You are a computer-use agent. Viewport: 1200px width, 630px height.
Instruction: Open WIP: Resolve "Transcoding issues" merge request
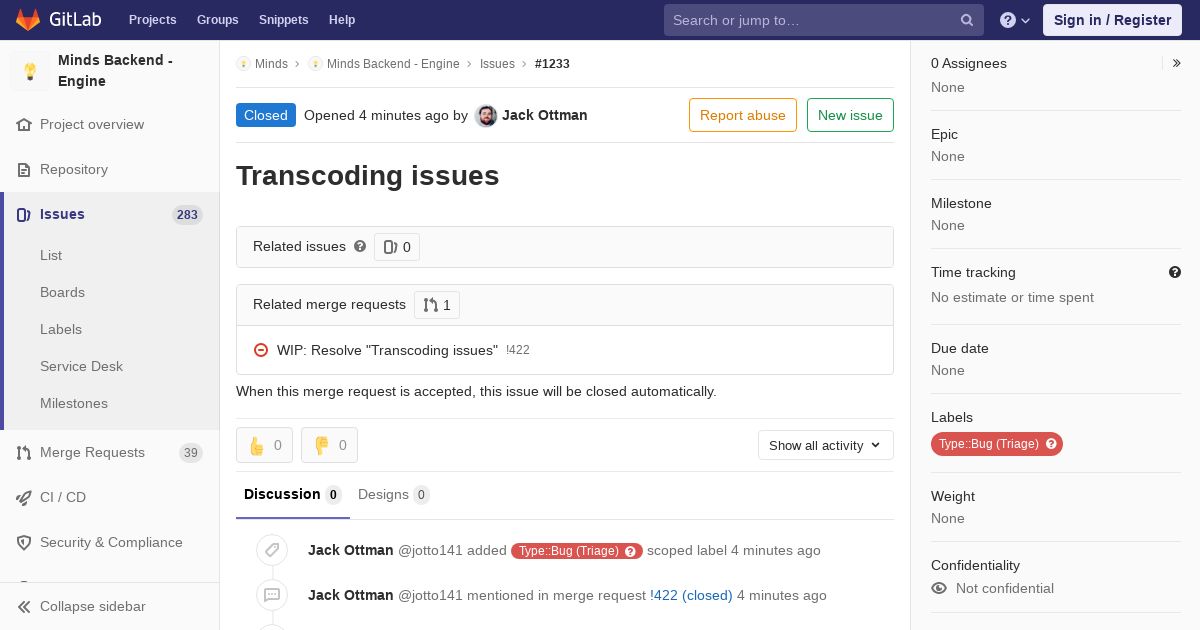pos(387,351)
